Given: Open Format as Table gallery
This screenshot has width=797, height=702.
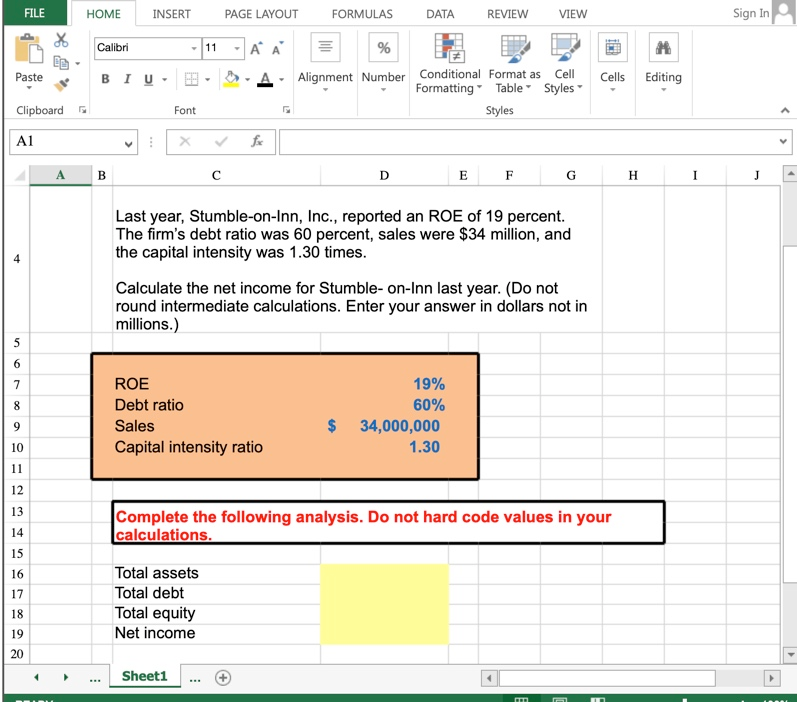Looking at the screenshot, I should click(514, 64).
